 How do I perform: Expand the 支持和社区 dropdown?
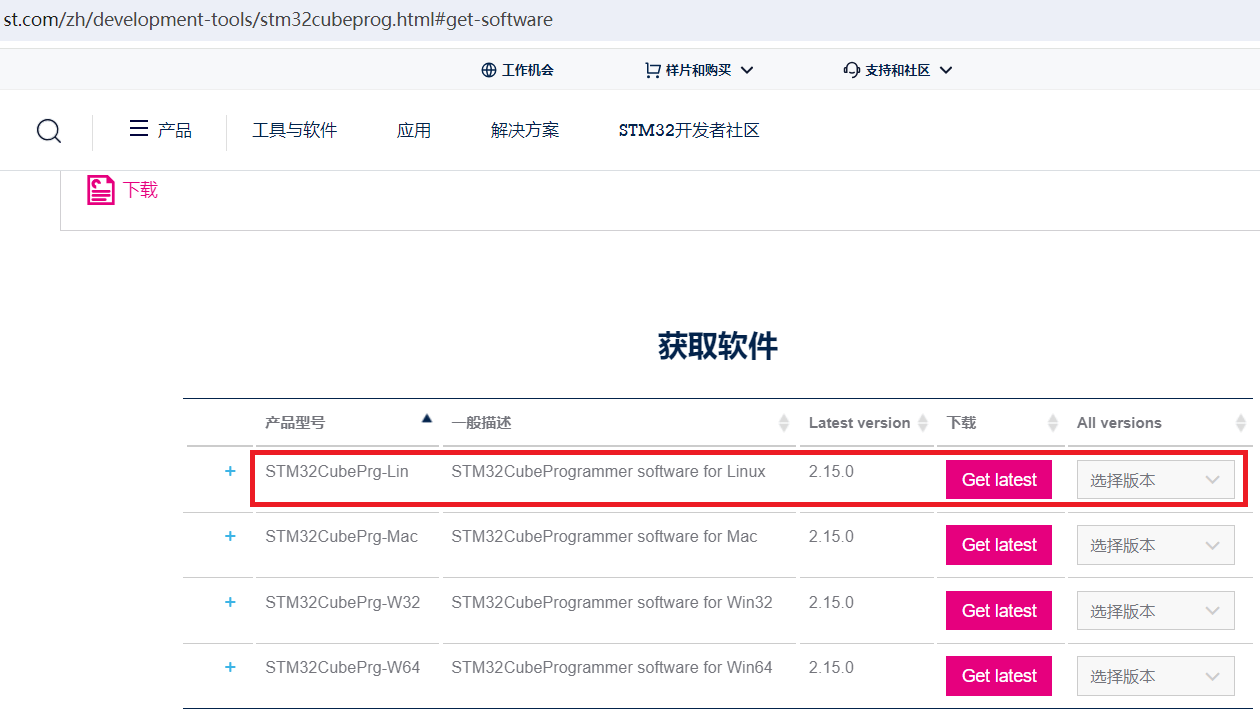click(946, 70)
